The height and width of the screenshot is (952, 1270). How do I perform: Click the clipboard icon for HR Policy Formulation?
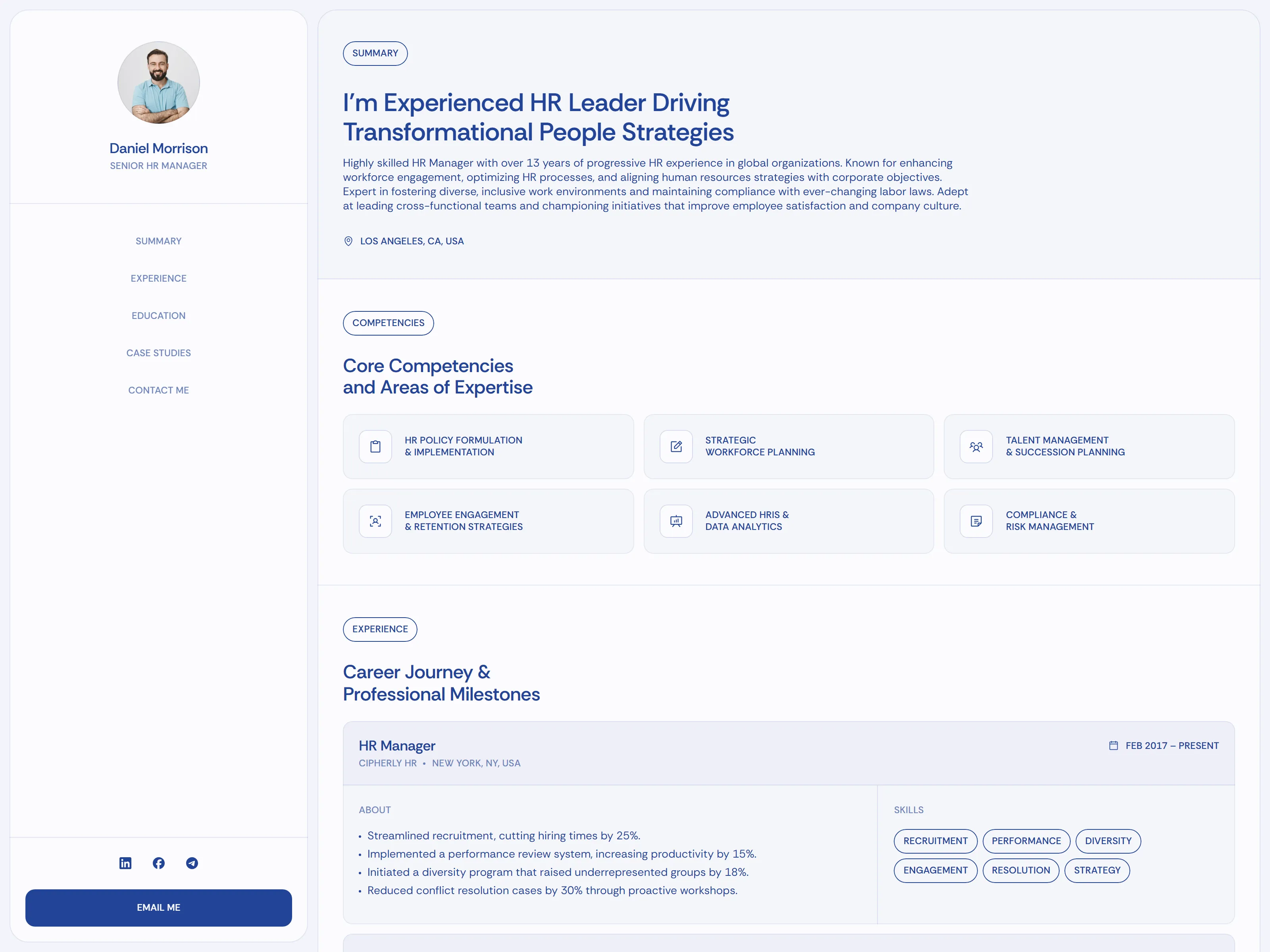375,446
